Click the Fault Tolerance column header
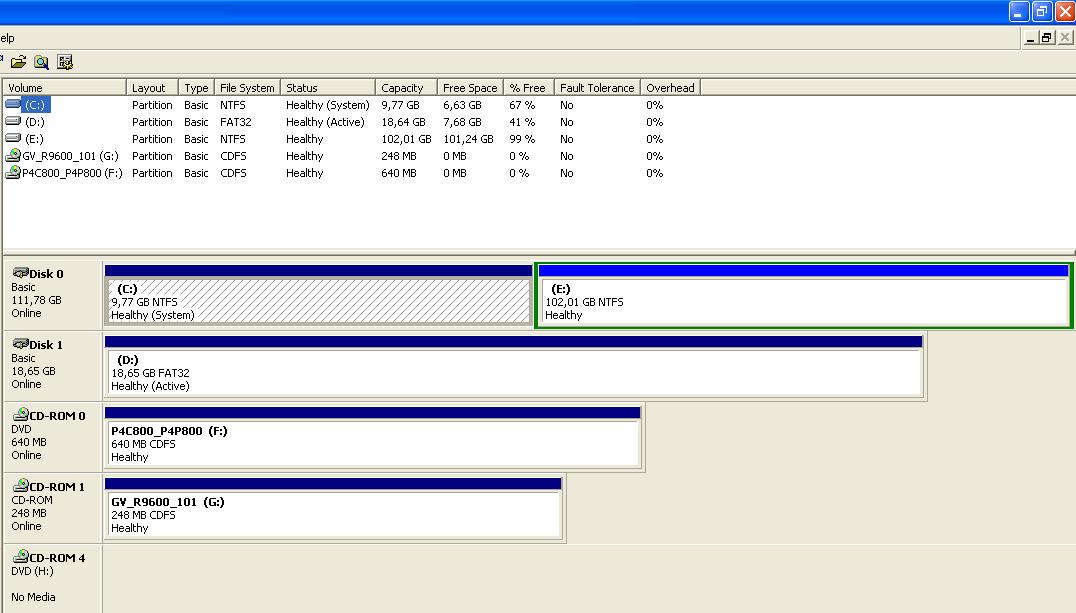Viewport: 1076px width, 613px height. click(597, 88)
